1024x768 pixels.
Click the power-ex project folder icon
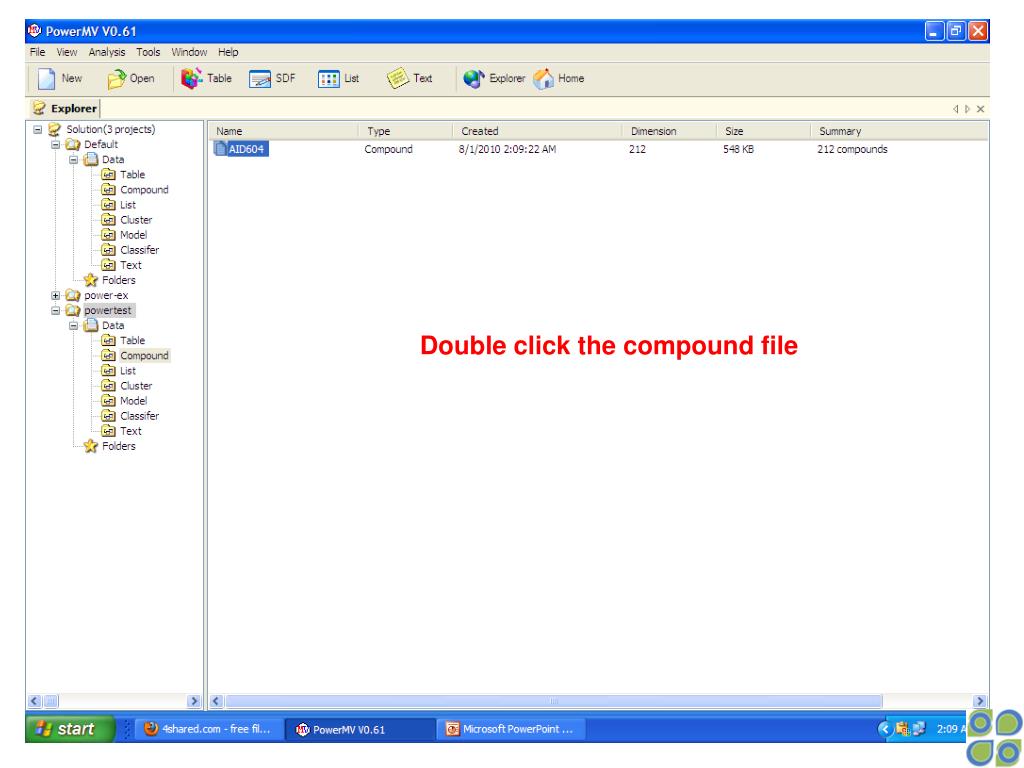point(72,295)
